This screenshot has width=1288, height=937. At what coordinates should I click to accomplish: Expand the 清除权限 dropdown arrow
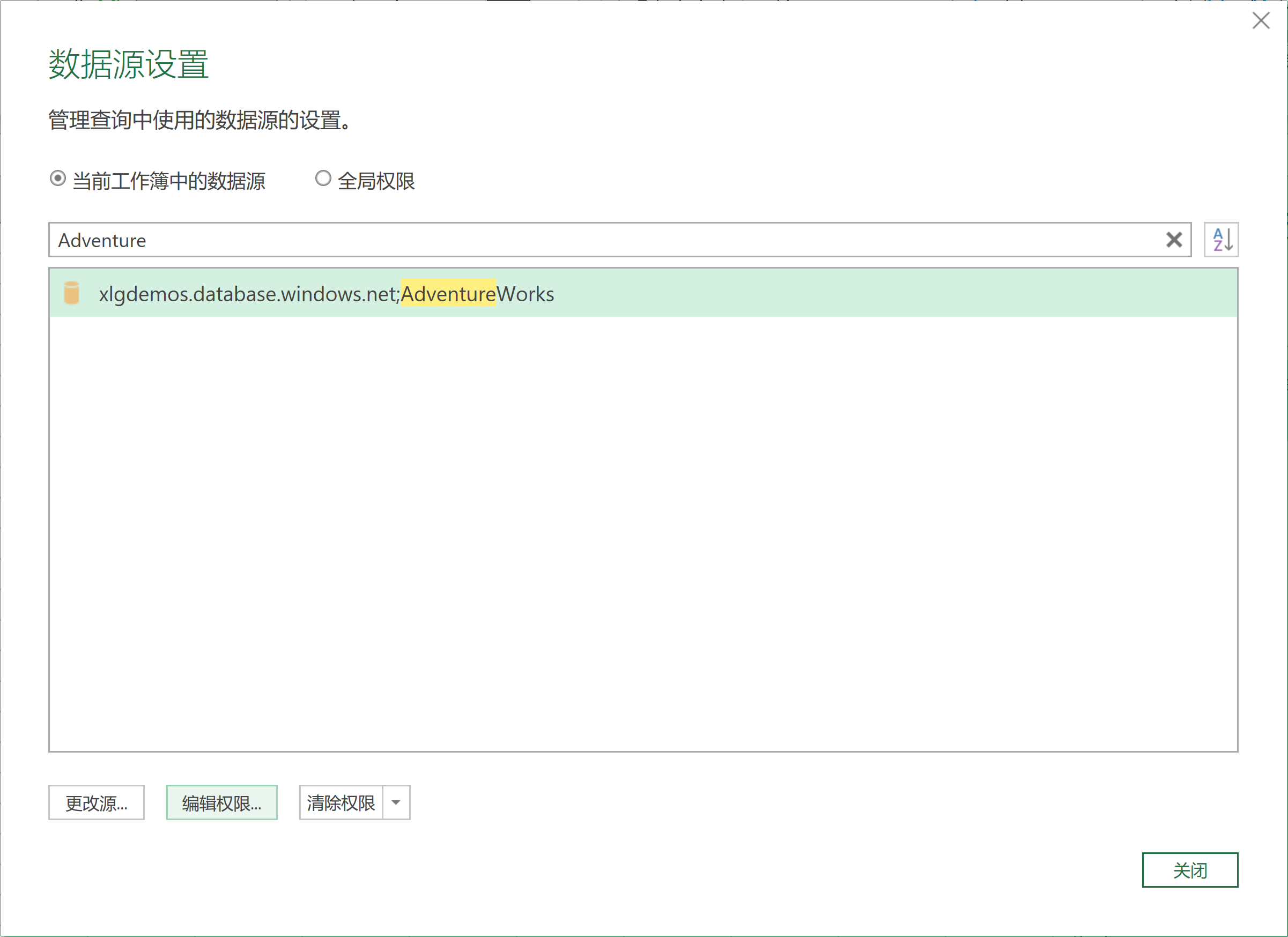[x=396, y=802]
